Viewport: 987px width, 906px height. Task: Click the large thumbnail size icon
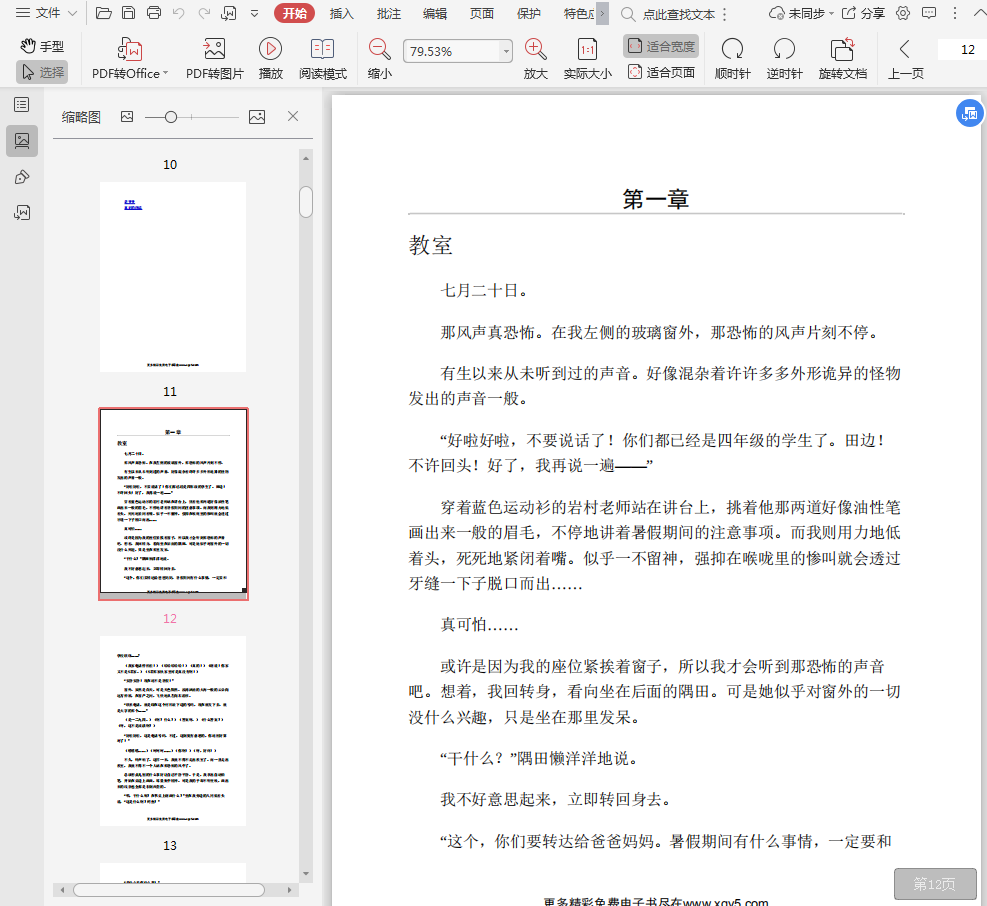(257, 116)
